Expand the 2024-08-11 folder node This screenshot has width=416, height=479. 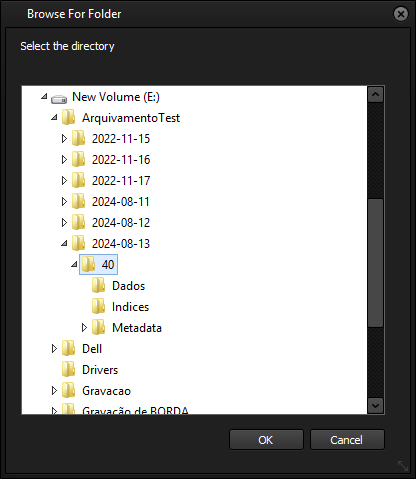(64, 202)
